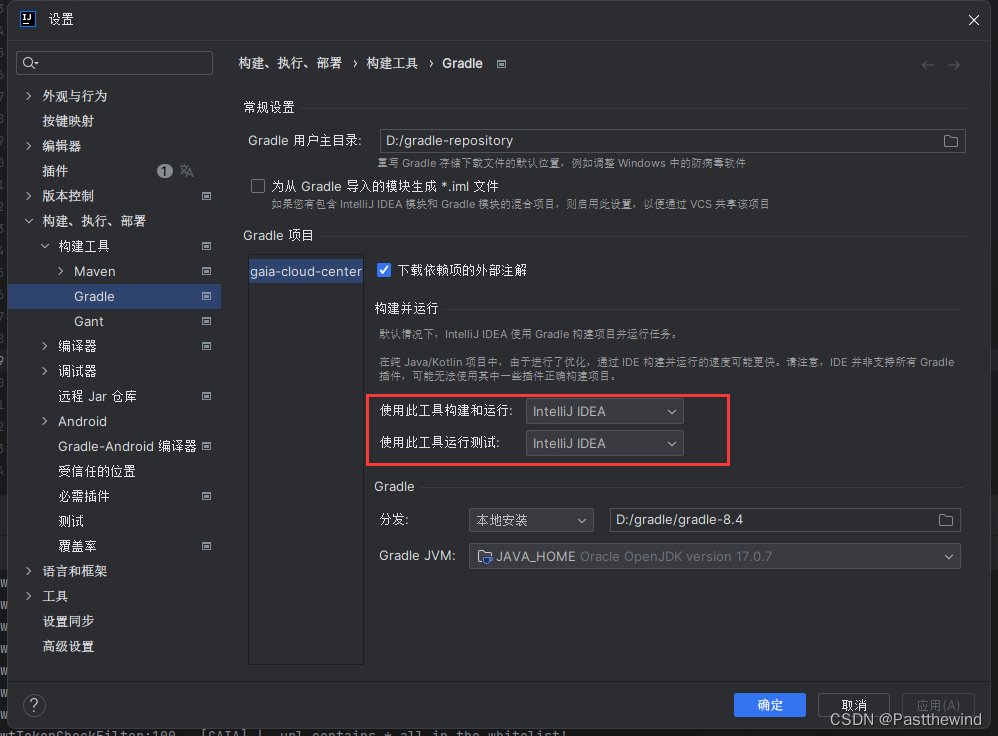Expand the Android node

pos(45,421)
